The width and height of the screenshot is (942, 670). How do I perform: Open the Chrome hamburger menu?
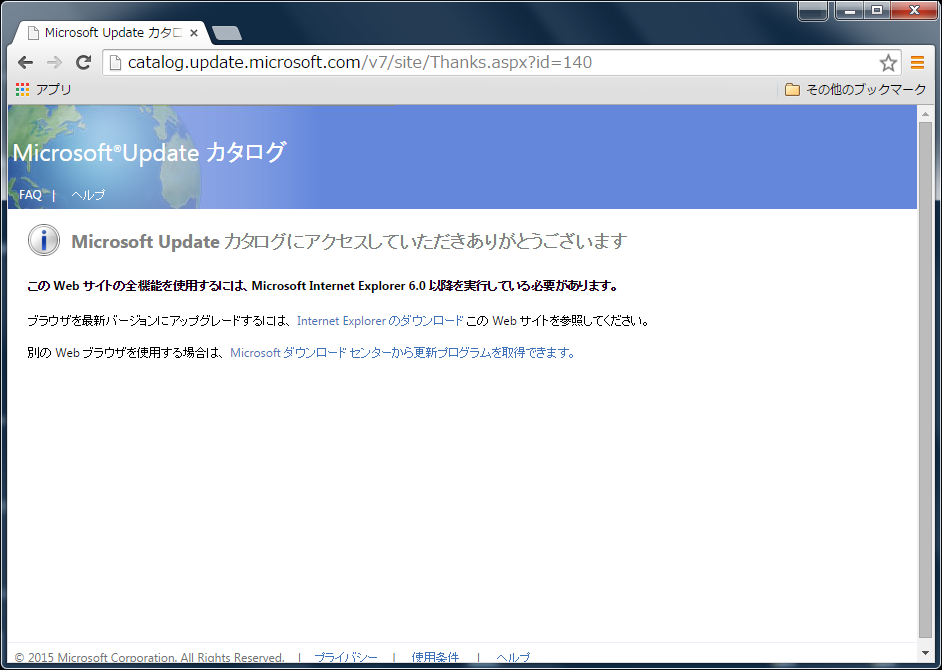917,63
